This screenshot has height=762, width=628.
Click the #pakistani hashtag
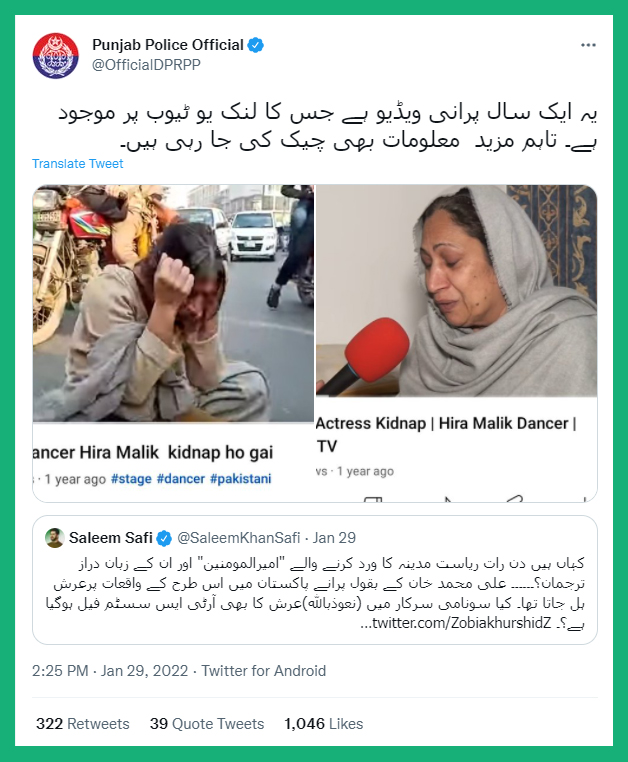coord(241,479)
